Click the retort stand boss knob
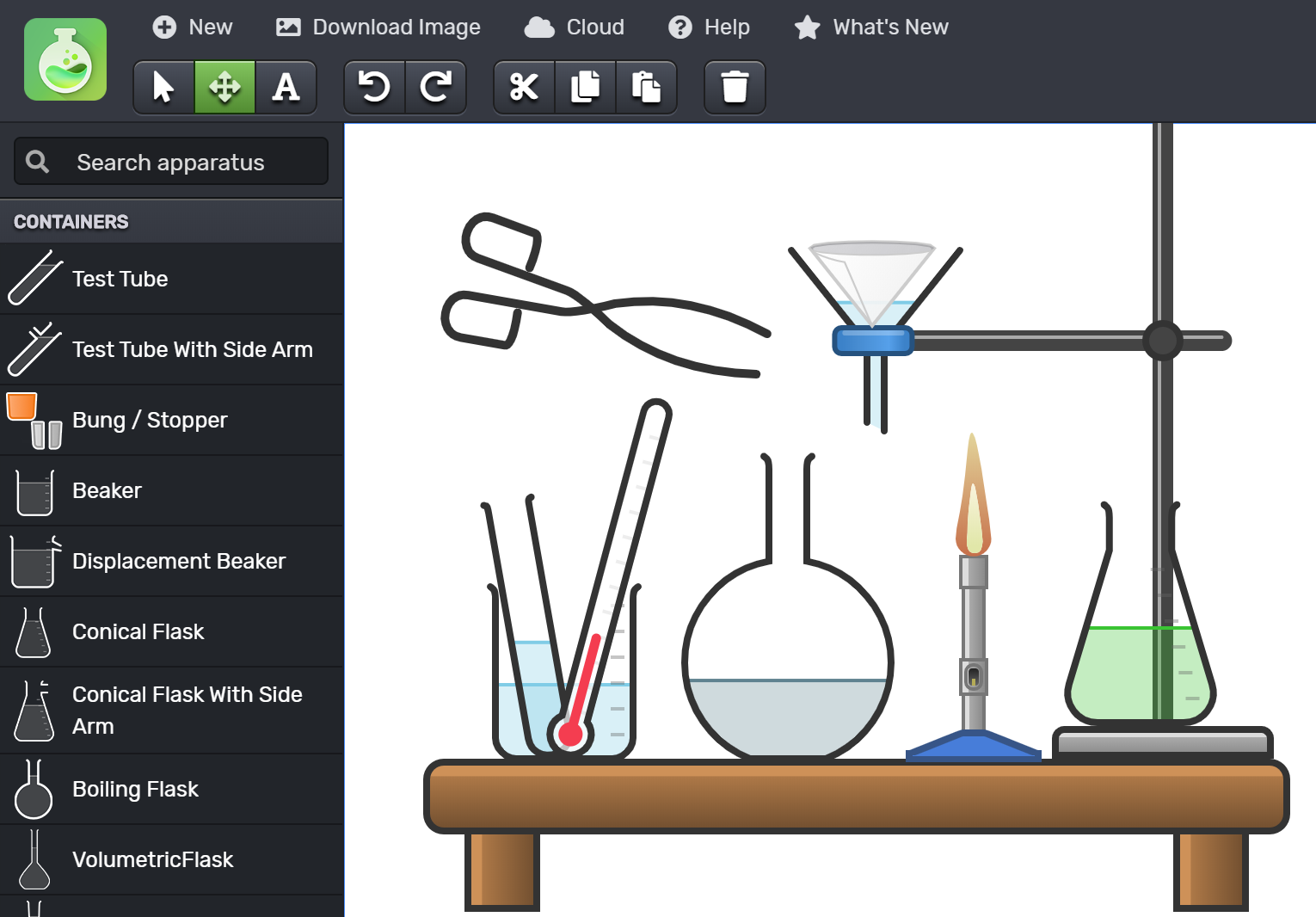The width and height of the screenshot is (1316, 917). pos(1162,341)
